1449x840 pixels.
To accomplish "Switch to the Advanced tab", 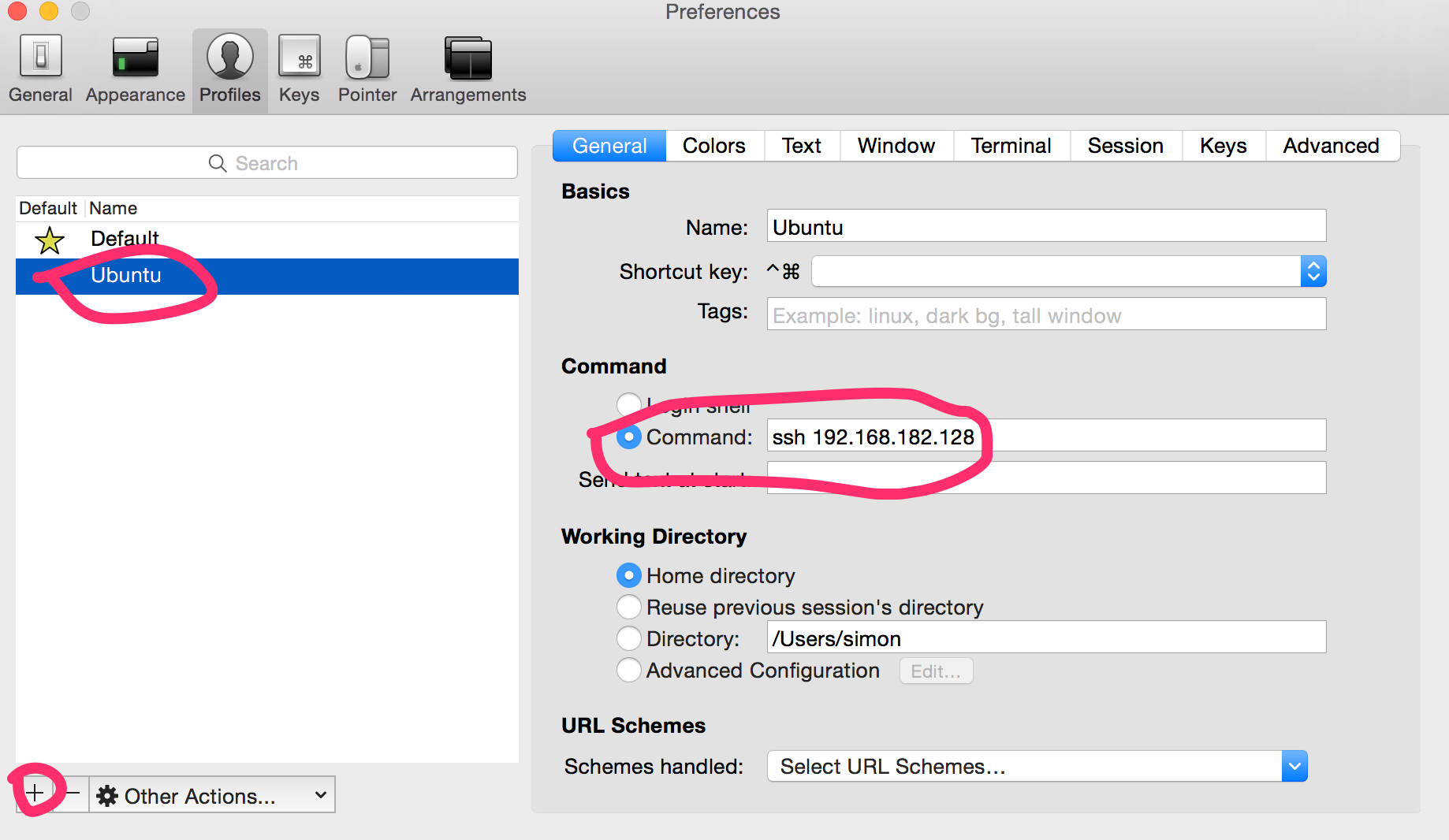I will [x=1332, y=146].
